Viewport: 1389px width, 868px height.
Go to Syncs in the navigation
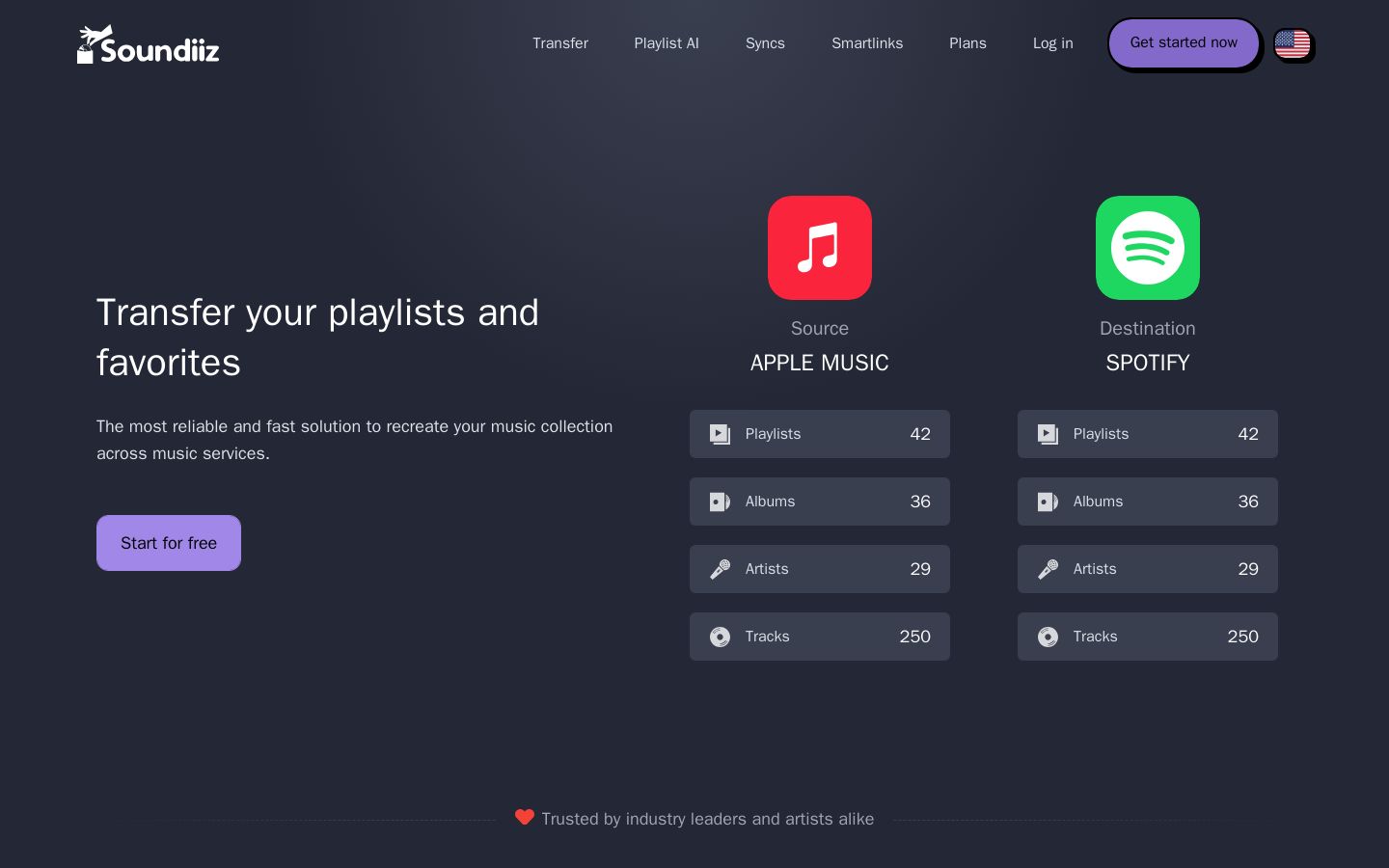click(x=765, y=43)
